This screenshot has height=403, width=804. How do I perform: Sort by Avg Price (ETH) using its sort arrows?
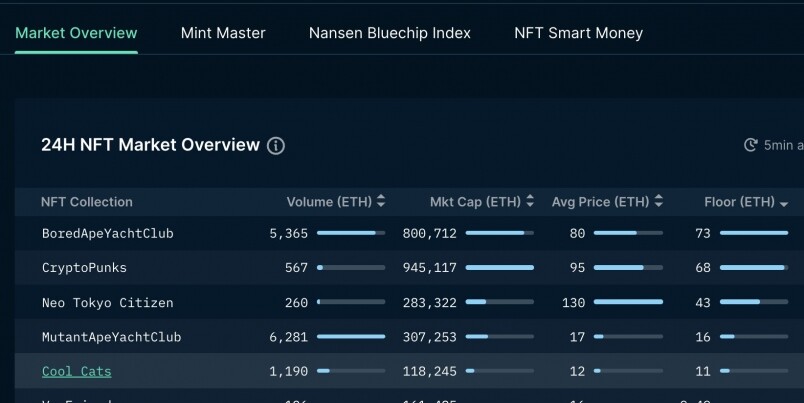[659, 201]
